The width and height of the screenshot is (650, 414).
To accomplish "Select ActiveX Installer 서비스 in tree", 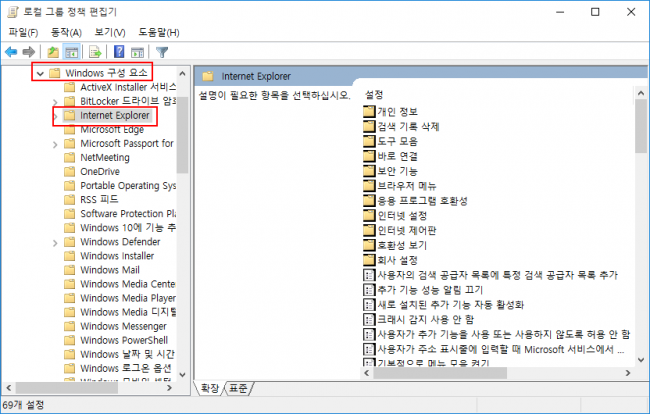I will [x=120, y=87].
